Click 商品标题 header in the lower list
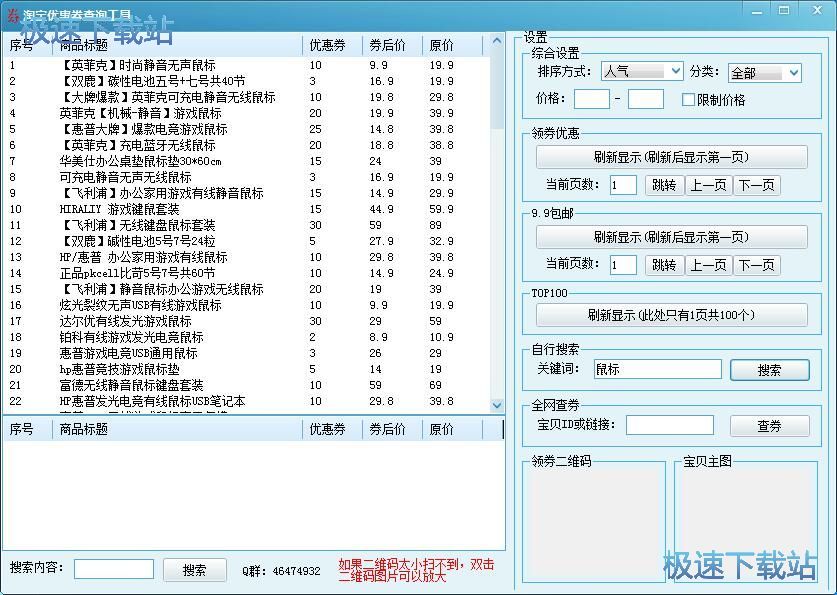 click(178, 429)
